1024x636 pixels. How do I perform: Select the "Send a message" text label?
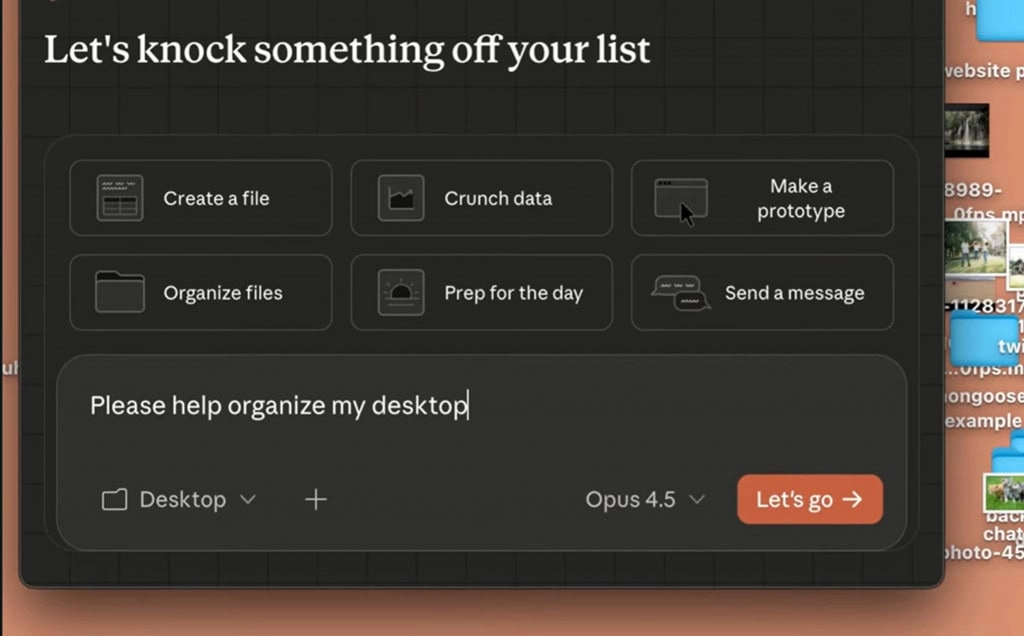tap(794, 293)
